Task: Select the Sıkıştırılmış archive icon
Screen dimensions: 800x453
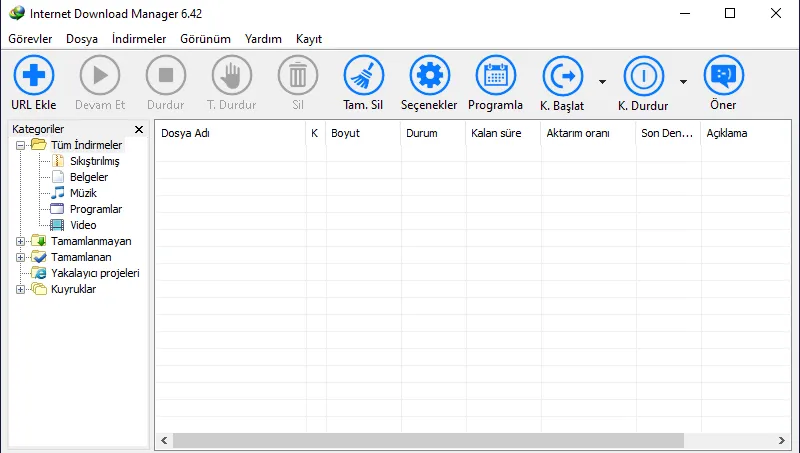Action: (58, 161)
